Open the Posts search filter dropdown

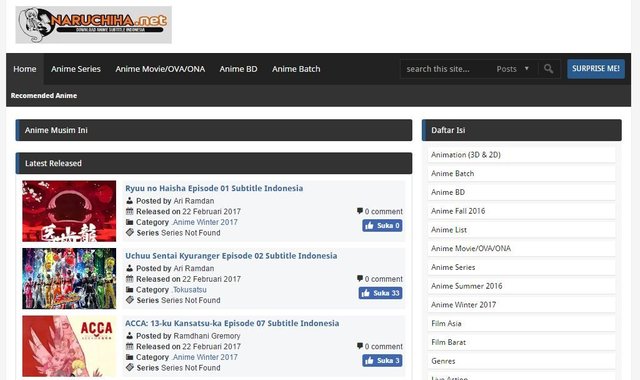coord(513,69)
